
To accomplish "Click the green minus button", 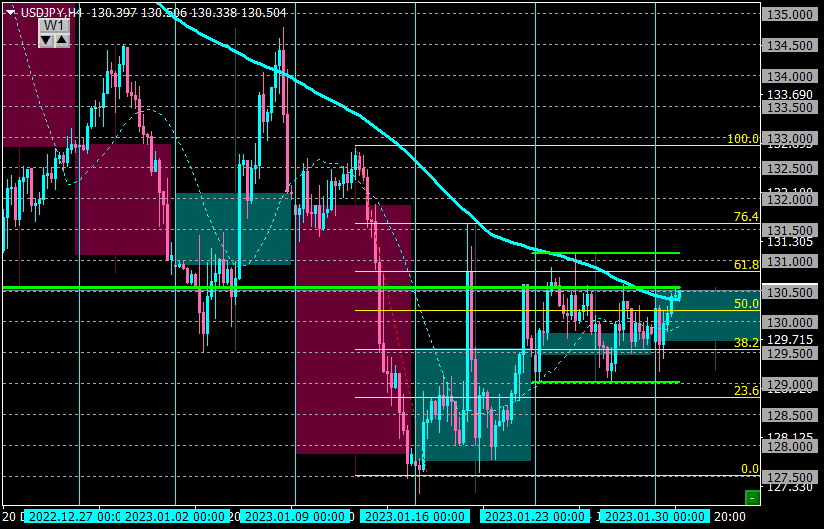I will pos(753,497).
